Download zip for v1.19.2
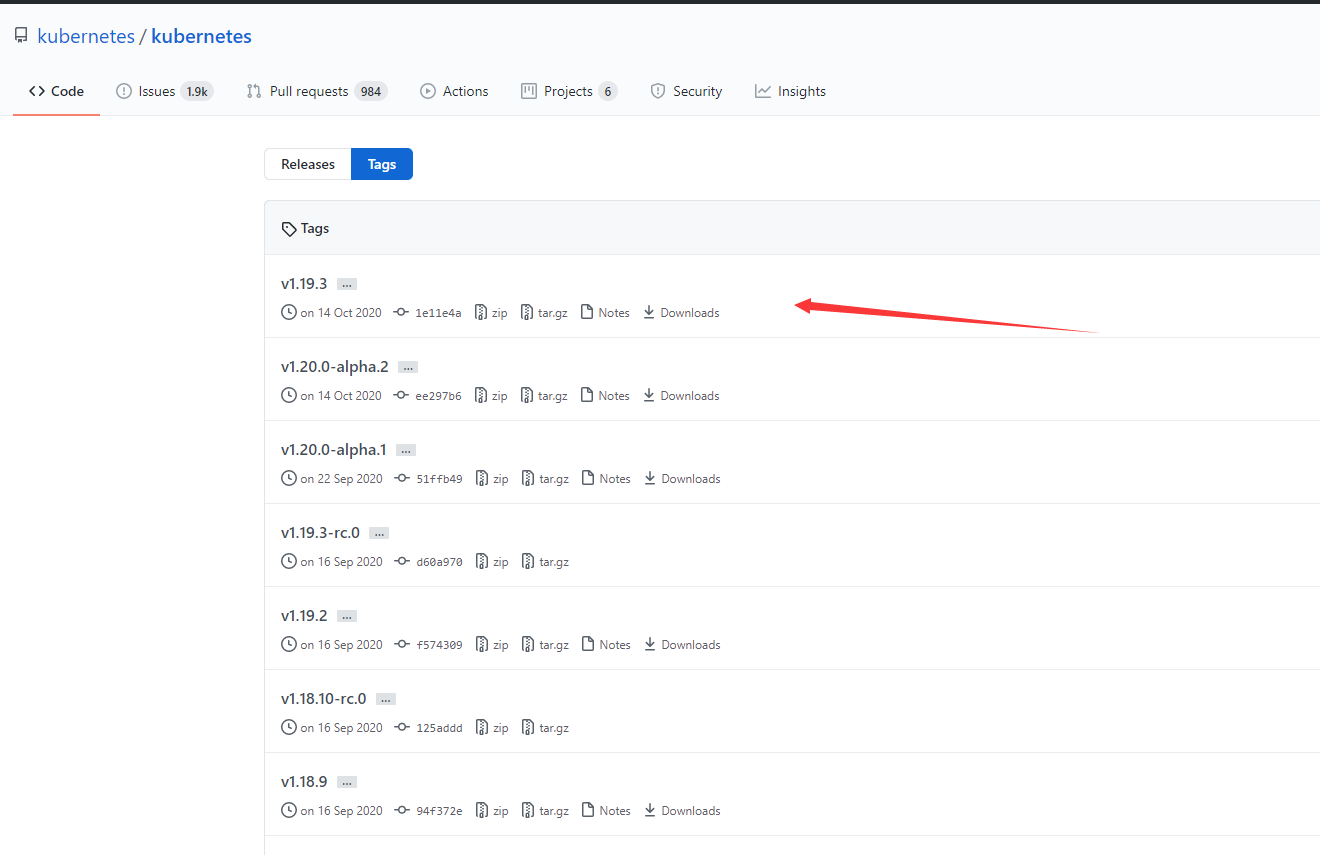This screenshot has width=1320, height=855. pyautogui.click(x=492, y=645)
